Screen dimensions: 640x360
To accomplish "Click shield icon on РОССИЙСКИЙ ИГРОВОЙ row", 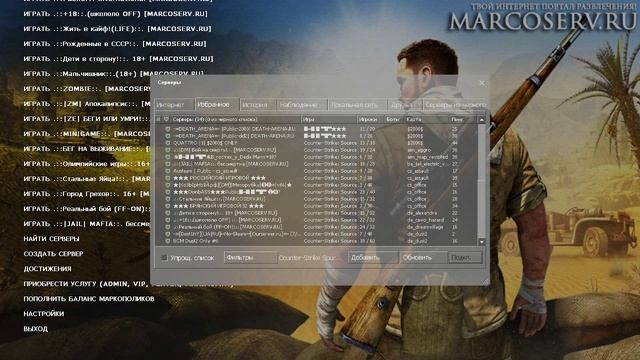I will (168, 178).
